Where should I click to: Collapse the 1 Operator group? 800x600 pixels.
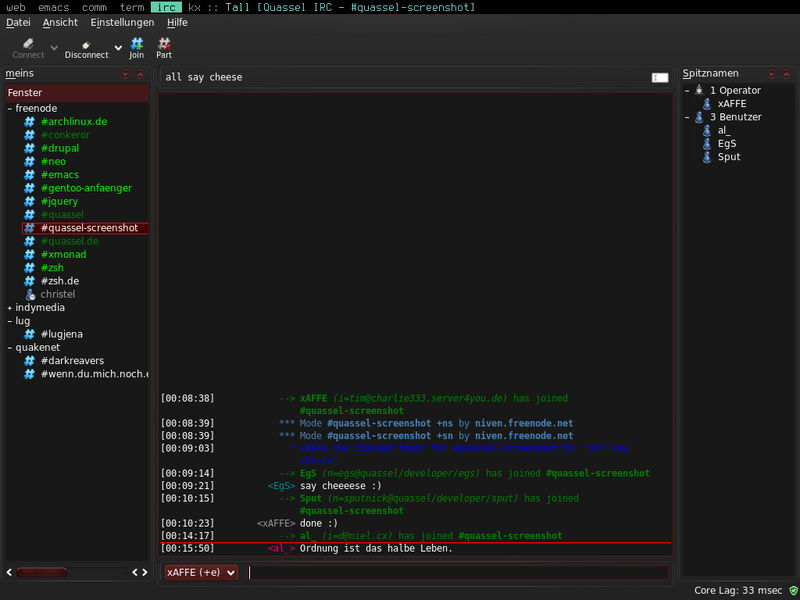(687, 90)
